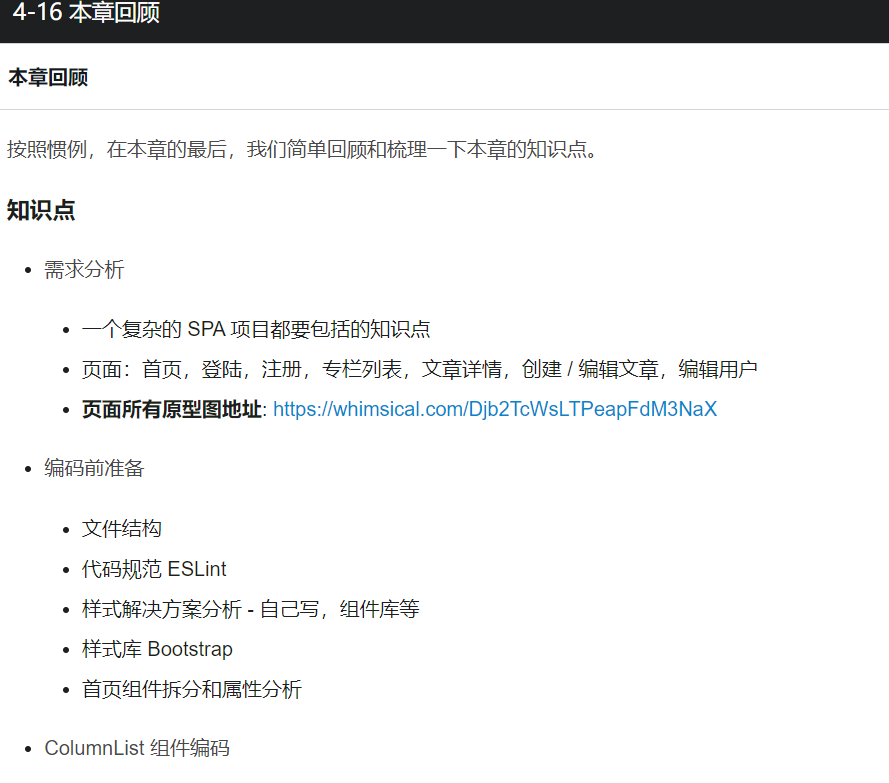Select '代码规范 ESLint' in the list
This screenshot has width=889, height=783.
(150, 568)
